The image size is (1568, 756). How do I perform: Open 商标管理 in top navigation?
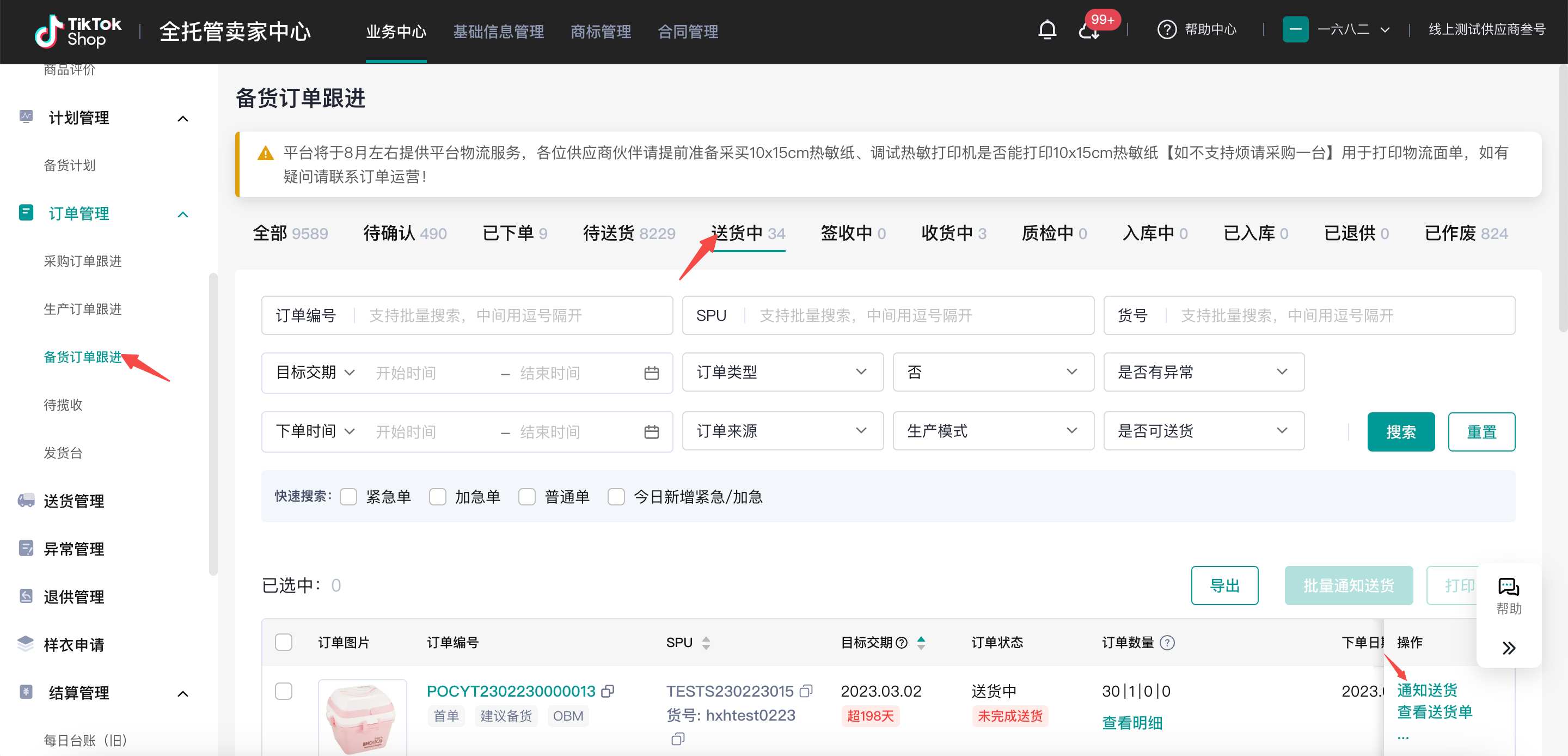600,32
